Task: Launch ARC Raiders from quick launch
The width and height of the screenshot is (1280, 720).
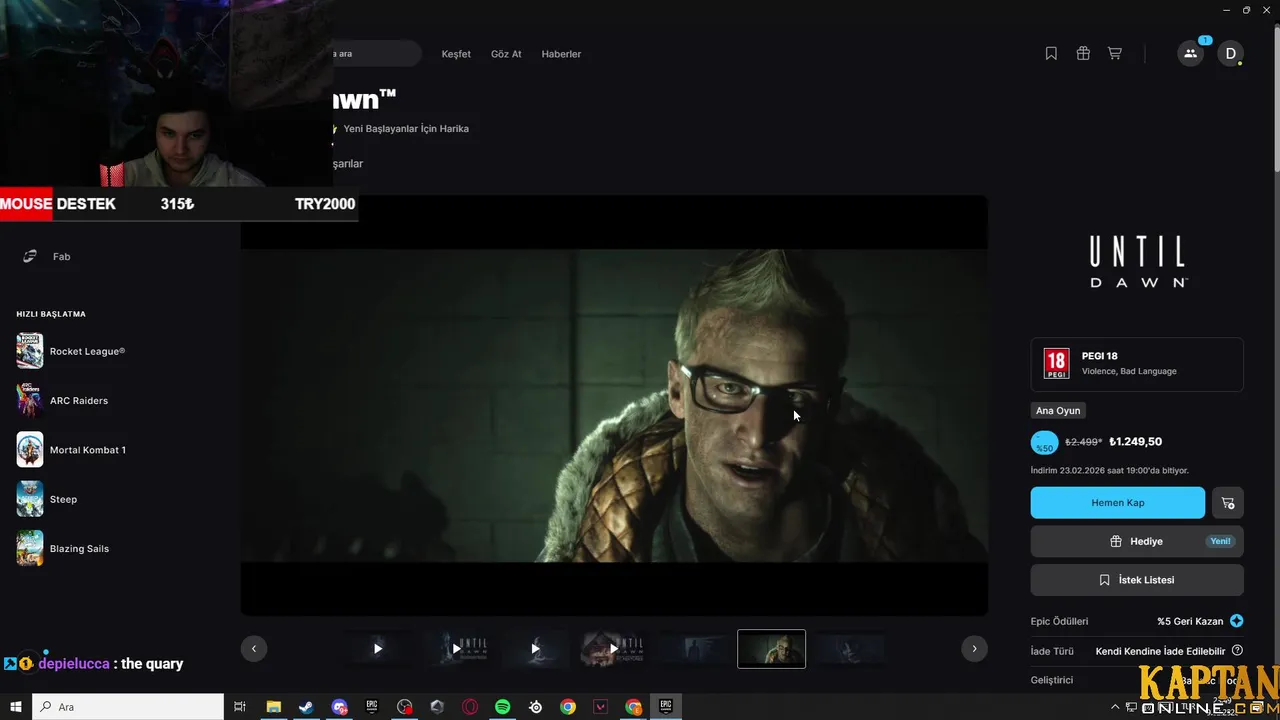Action: pyautogui.click(x=62, y=400)
